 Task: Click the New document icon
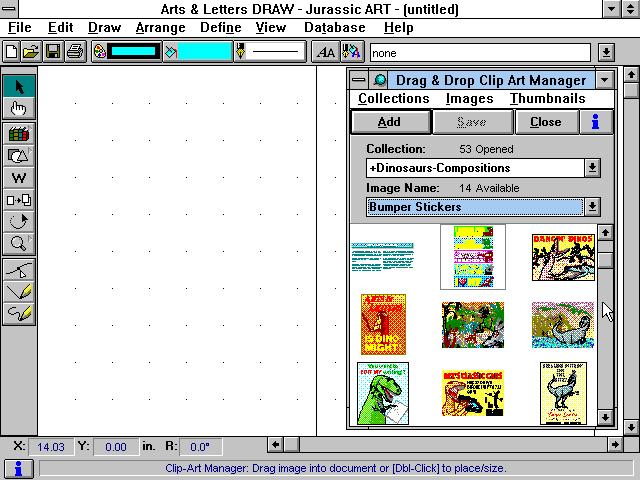(12, 52)
